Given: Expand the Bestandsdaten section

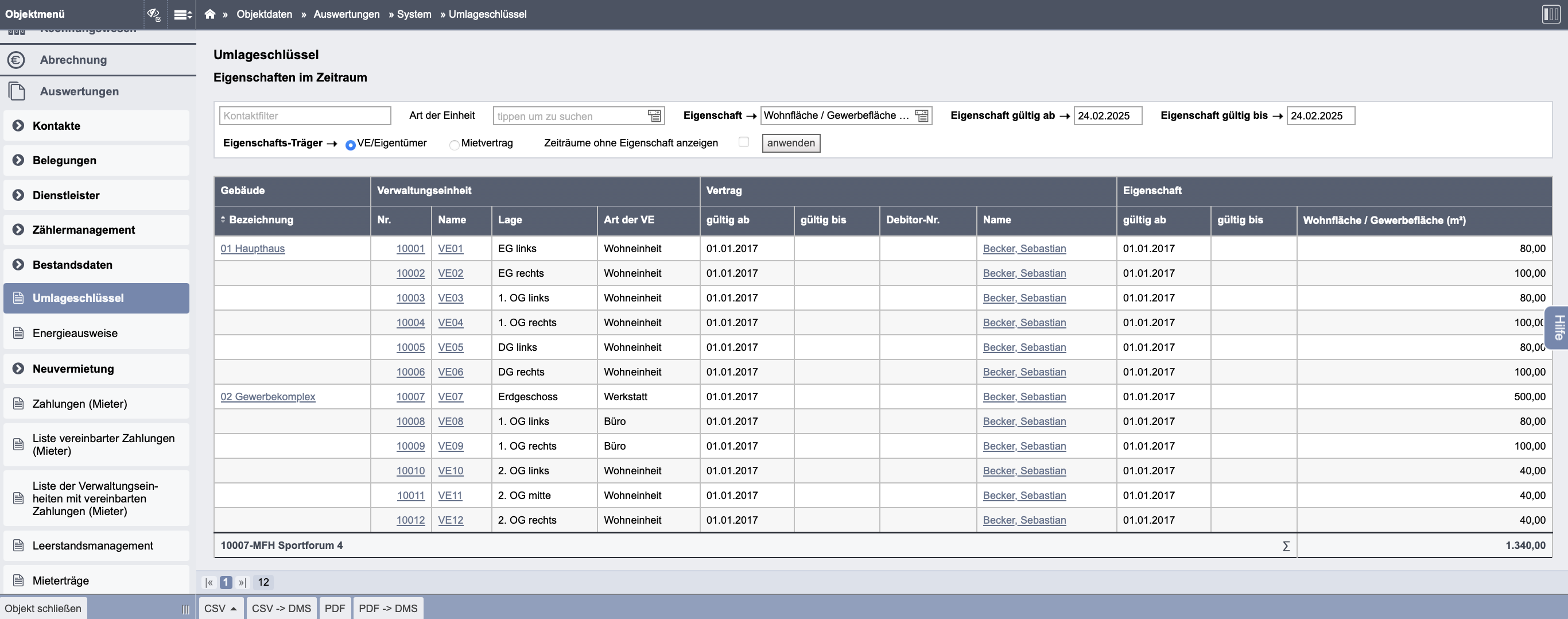Looking at the screenshot, I should [x=18, y=264].
